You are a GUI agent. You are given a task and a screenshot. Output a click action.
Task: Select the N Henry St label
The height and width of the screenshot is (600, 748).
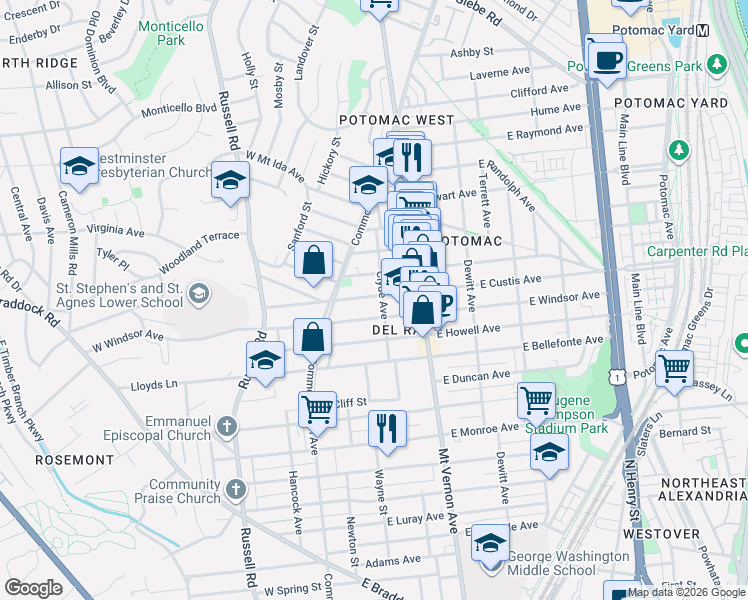pyautogui.click(x=632, y=490)
